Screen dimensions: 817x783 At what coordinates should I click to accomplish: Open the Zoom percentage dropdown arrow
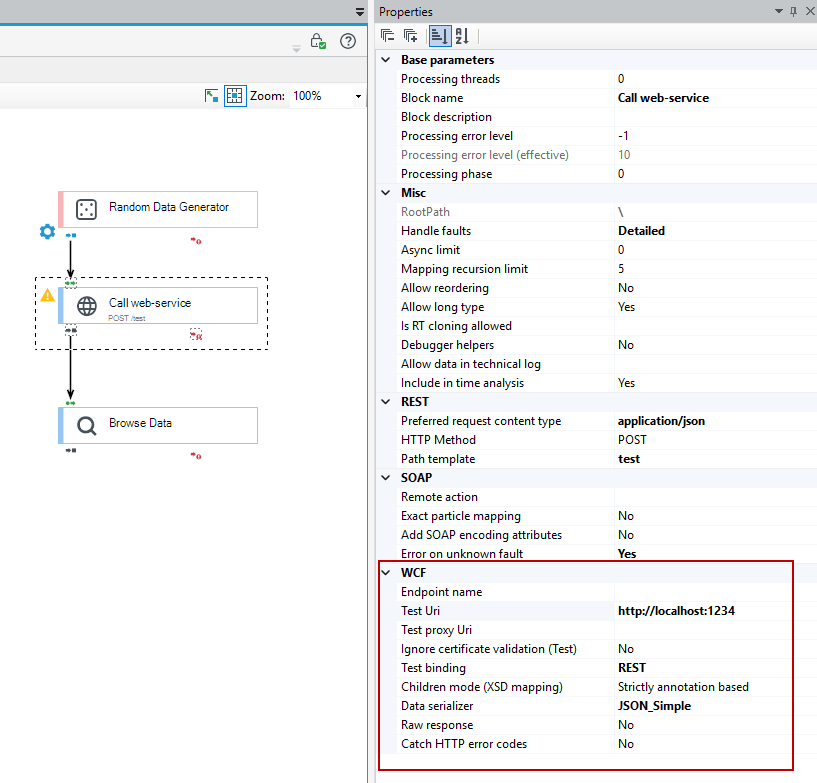[358, 96]
